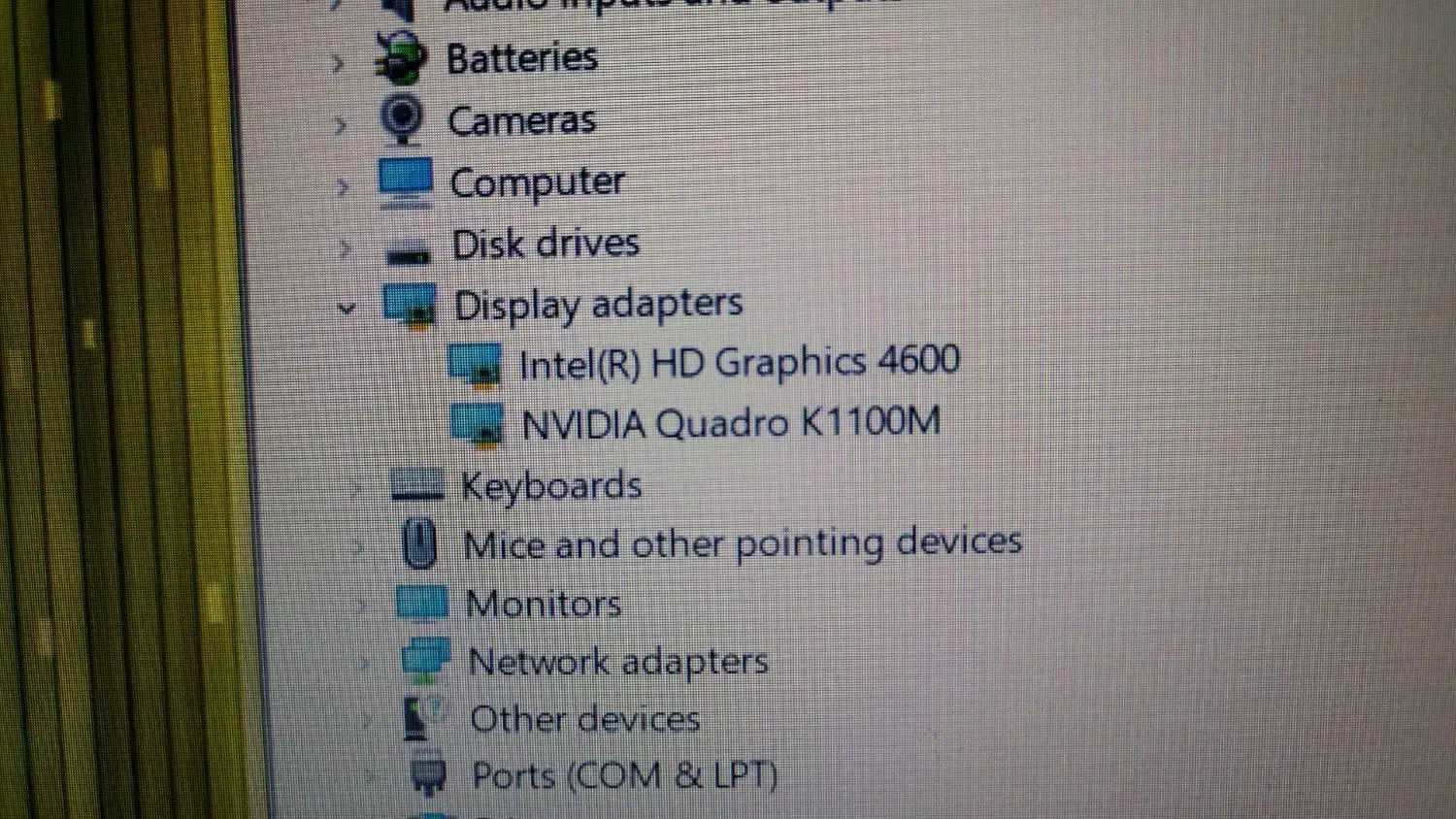The height and width of the screenshot is (819, 1456).
Task: Expand the Computer node arrow
Action: click(x=343, y=186)
